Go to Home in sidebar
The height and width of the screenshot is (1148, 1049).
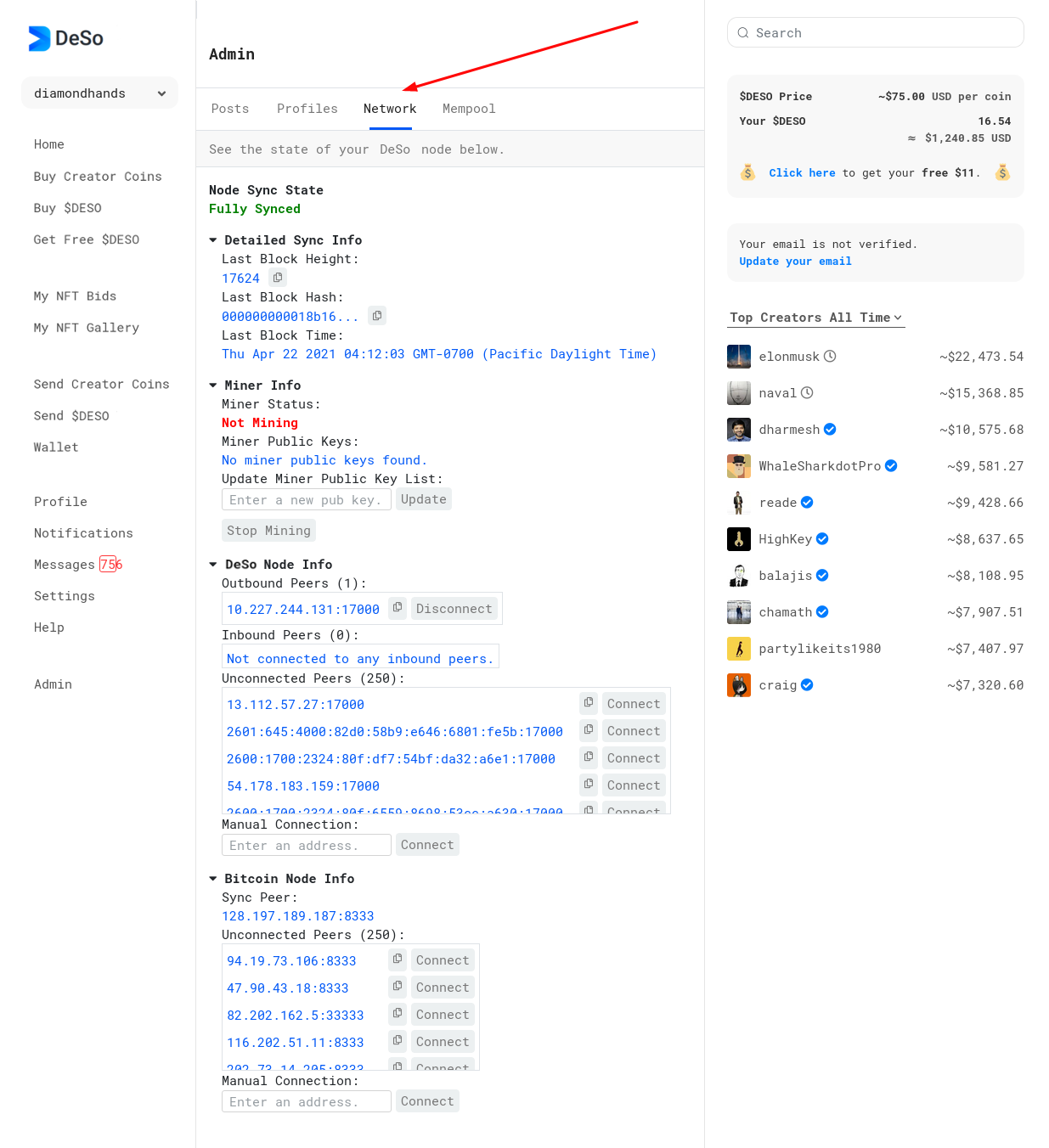tap(49, 144)
